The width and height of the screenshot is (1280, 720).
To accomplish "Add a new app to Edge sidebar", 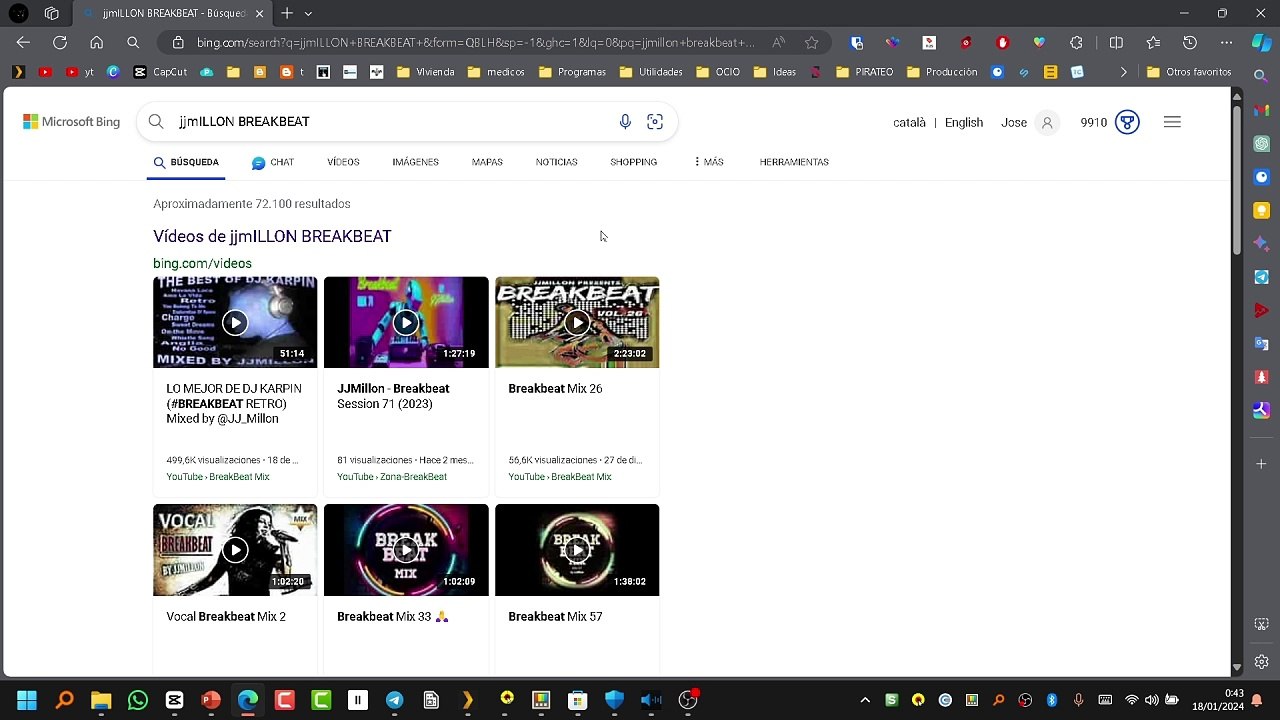I will [1262, 464].
